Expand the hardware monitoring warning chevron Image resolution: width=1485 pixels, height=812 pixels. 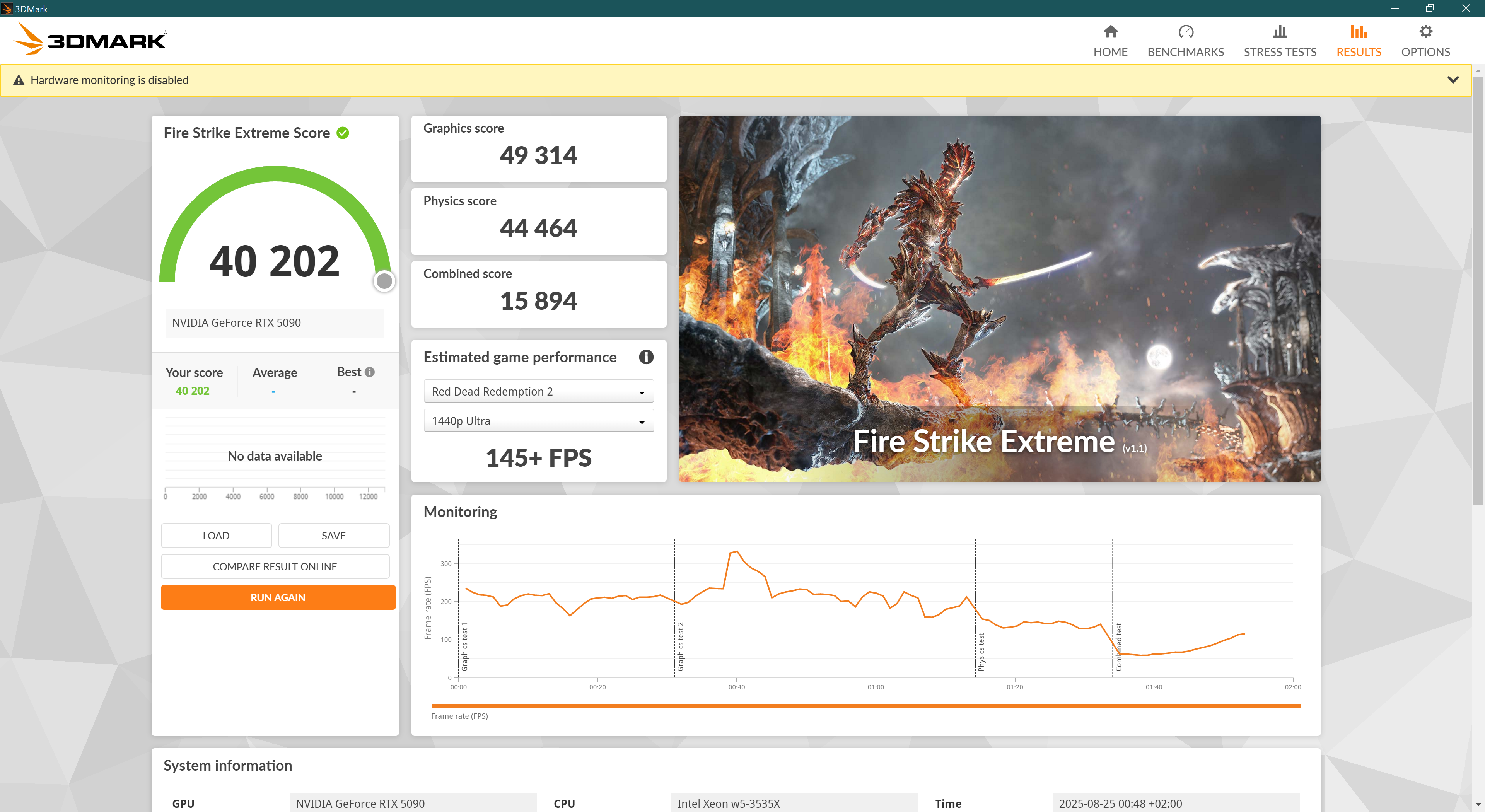pos(1453,80)
